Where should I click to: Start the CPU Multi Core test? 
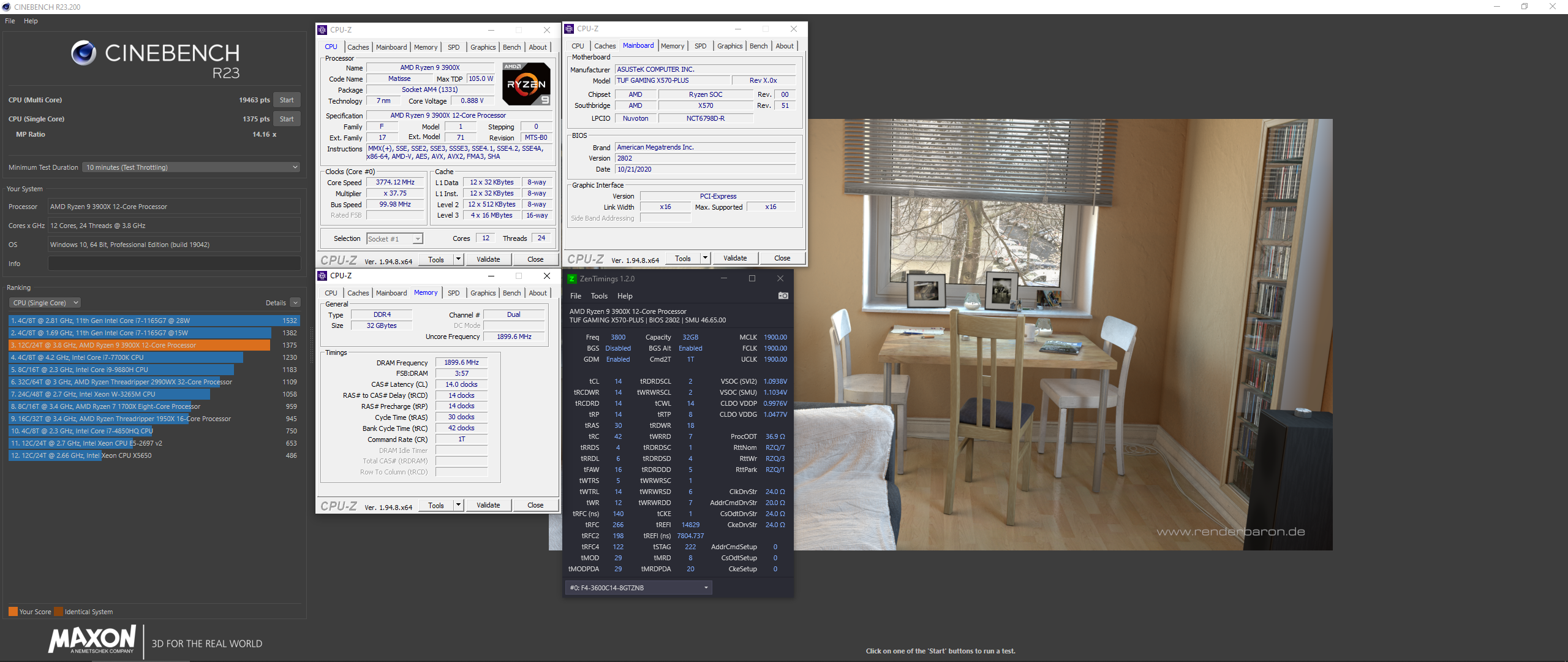point(287,100)
